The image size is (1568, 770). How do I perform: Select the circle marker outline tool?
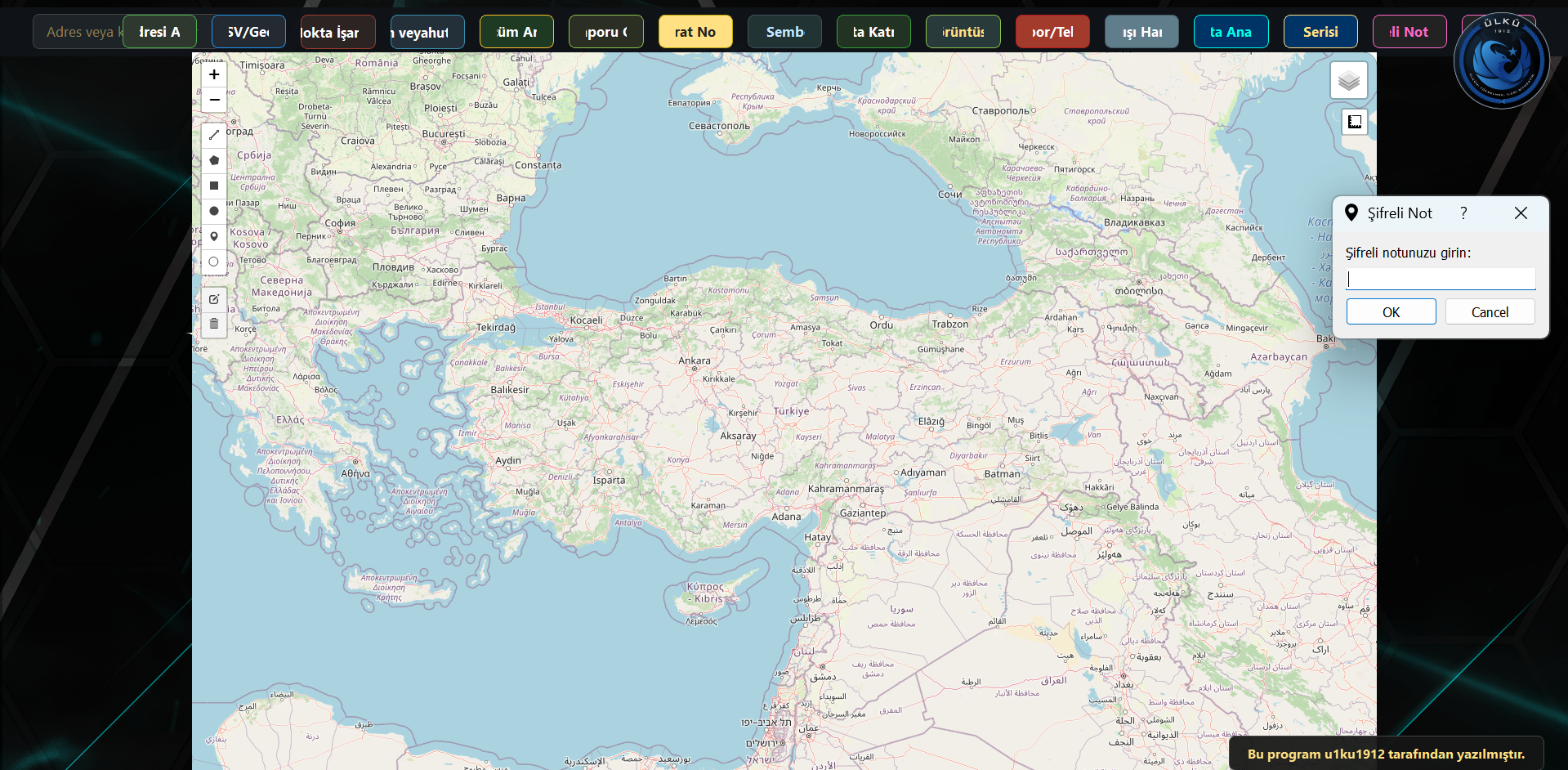pyautogui.click(x=214, y=262)
